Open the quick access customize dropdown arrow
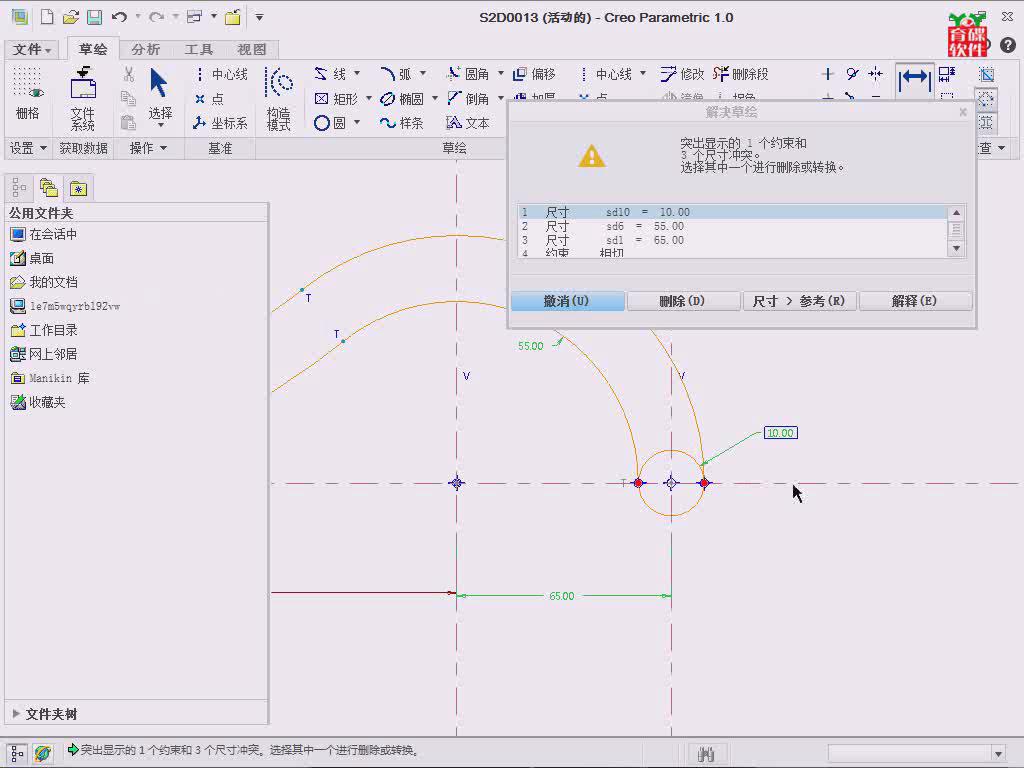The image size is (1024, 768). coord(259,17)
